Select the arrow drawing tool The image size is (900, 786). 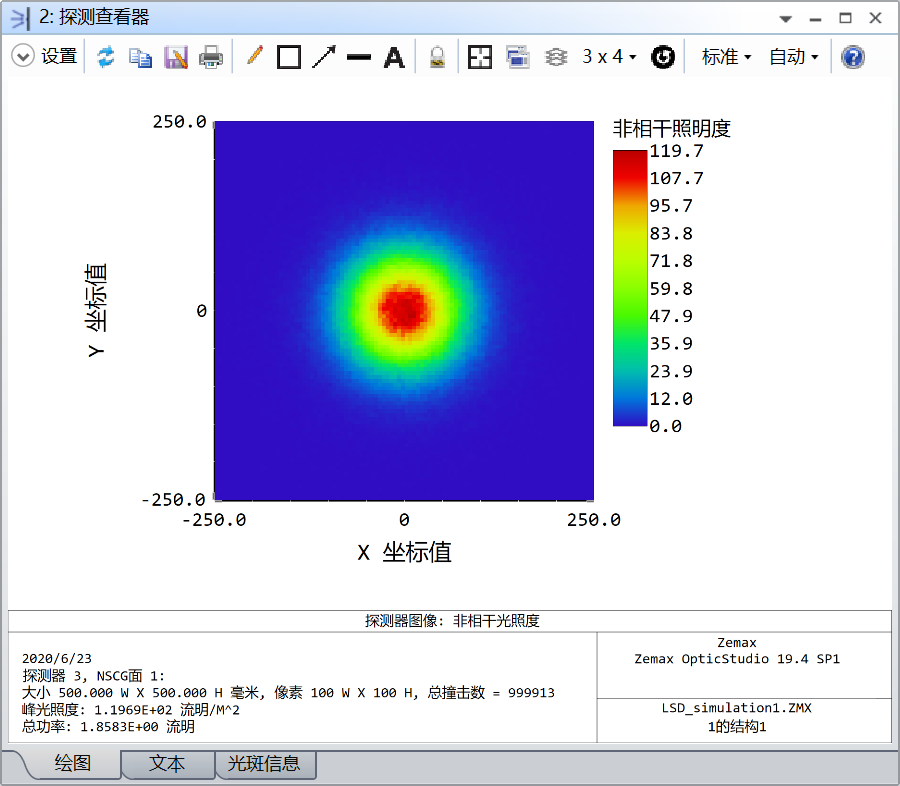[x=324, y=57]
